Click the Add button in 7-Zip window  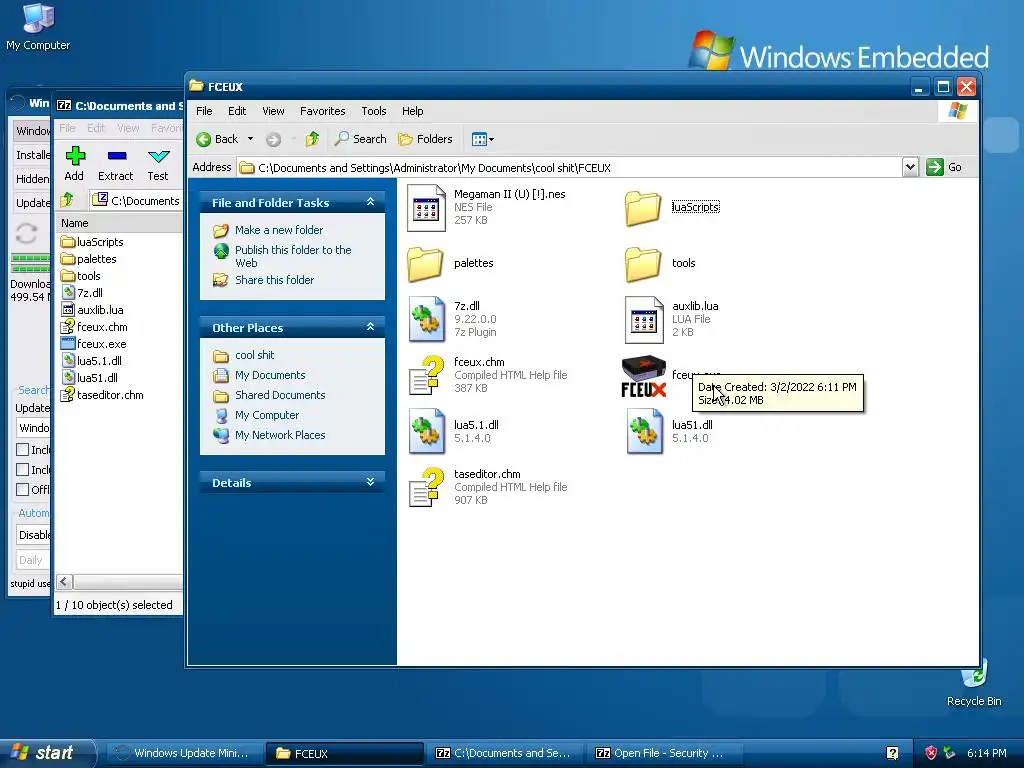[x=74, y=163]
